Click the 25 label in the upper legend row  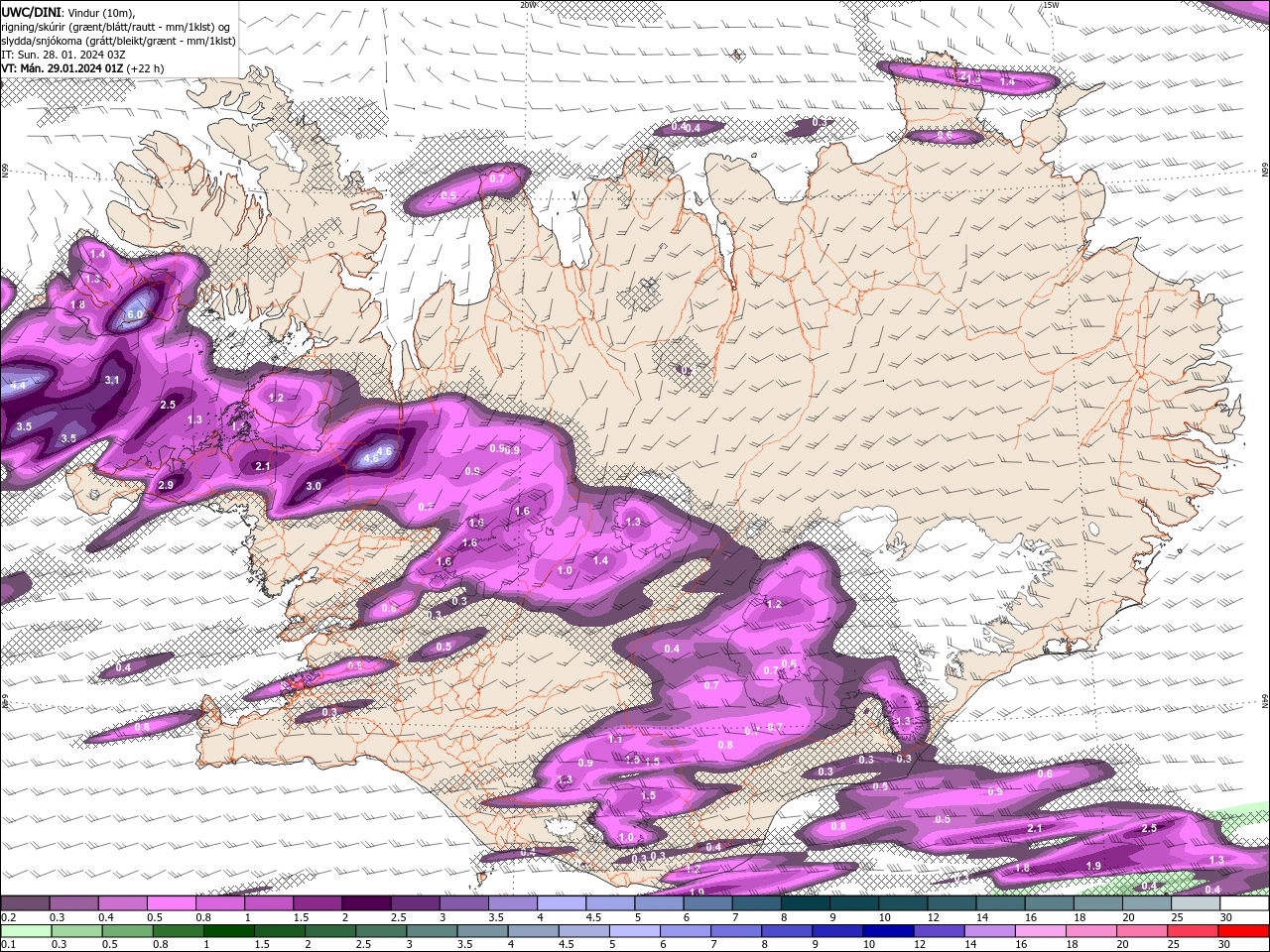pyautogui.click(x=1177, y=916)
